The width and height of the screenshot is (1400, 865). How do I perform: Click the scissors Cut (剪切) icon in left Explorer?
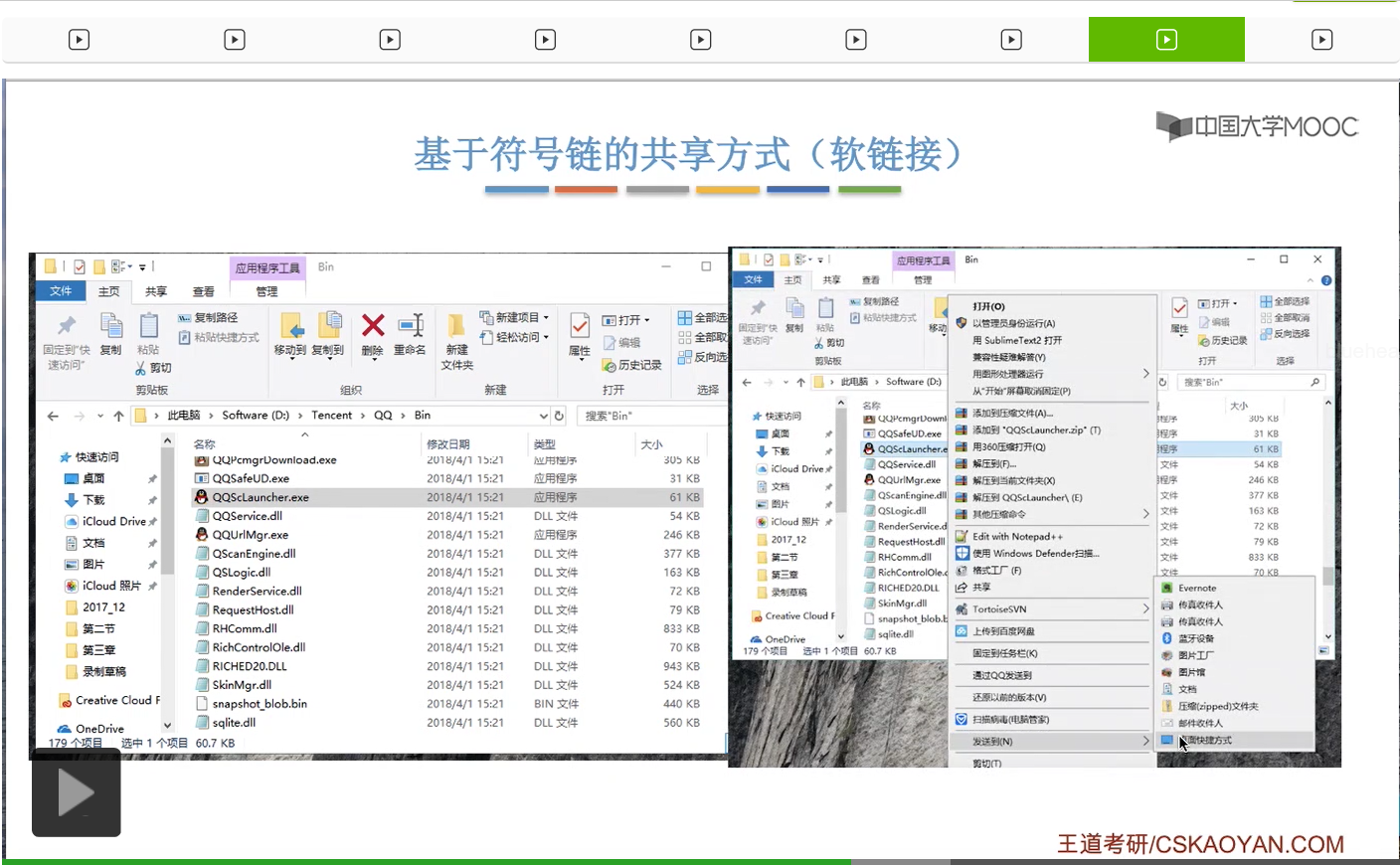[141, 369]
